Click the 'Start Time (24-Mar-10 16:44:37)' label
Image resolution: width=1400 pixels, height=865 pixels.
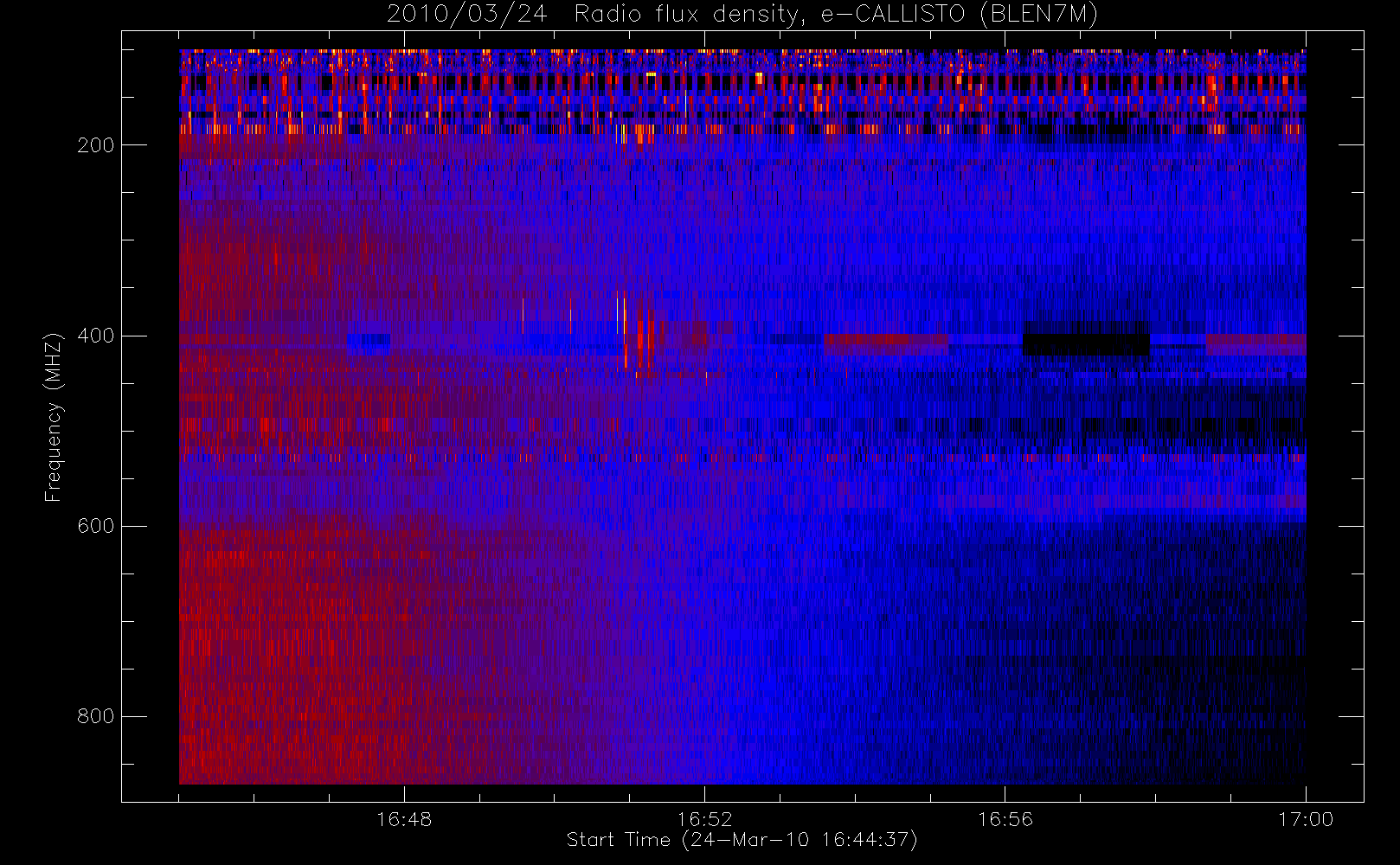pyautogui.click(x=742, y=840)
